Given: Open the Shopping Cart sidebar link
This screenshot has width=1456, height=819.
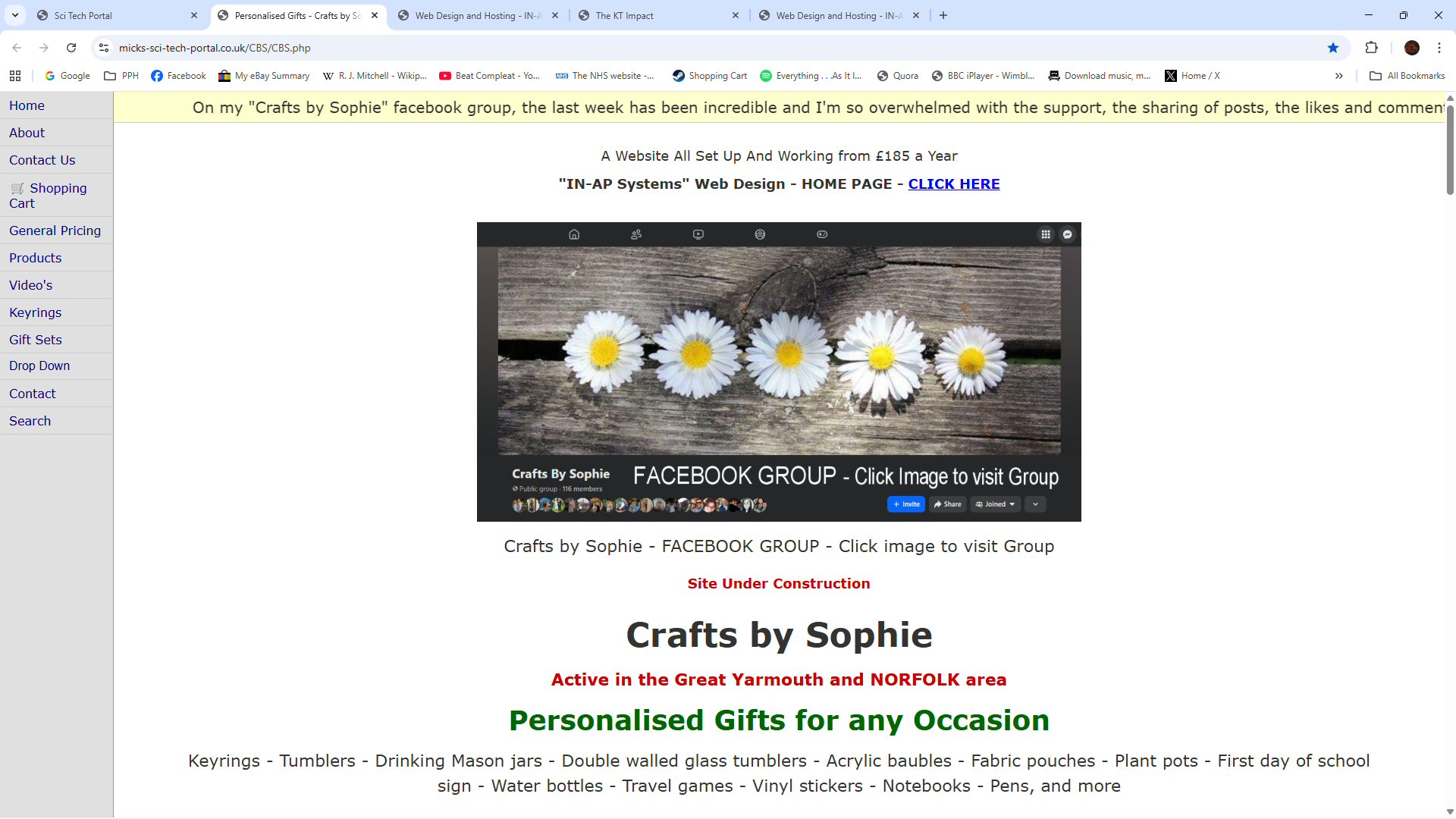Looking at the screenshot, I should pyautogui.click(x=48, y=196).
